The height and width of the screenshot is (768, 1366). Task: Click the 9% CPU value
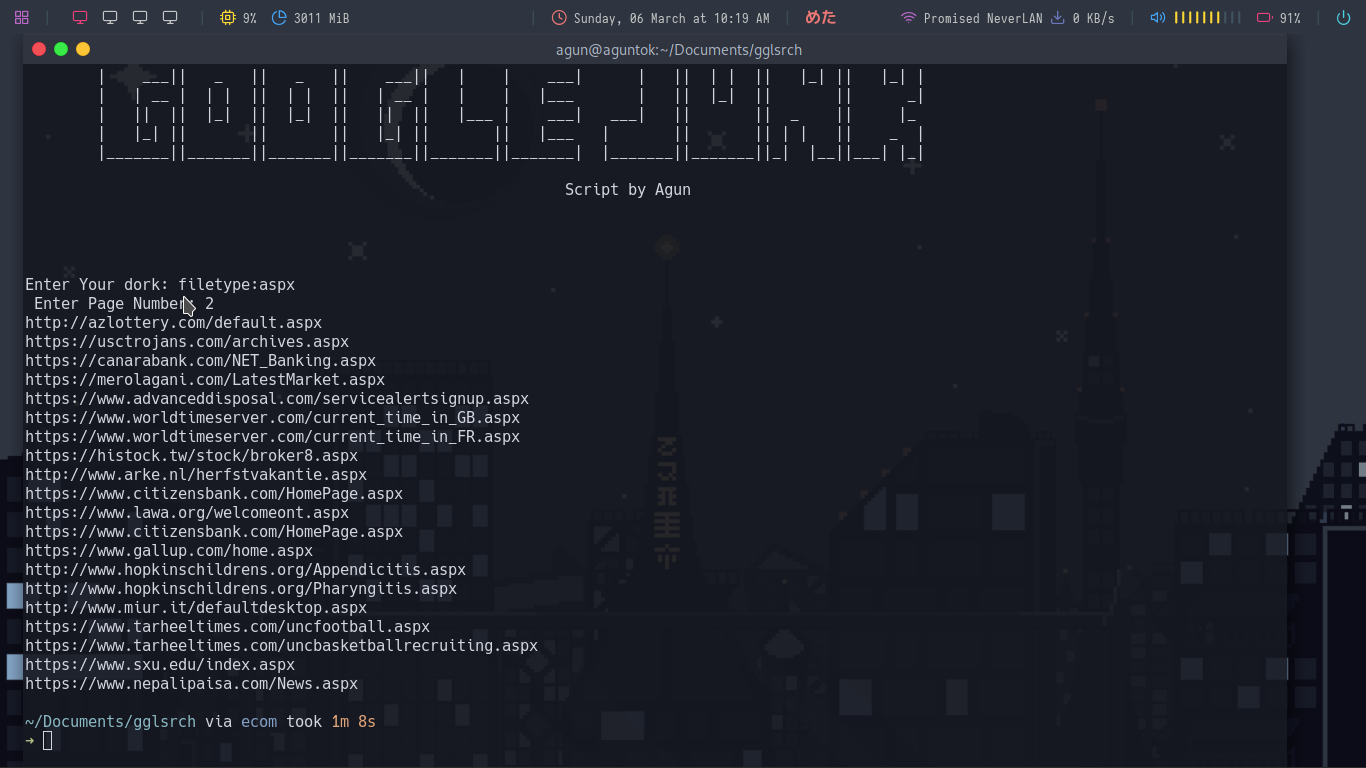(x=249, y=19)
